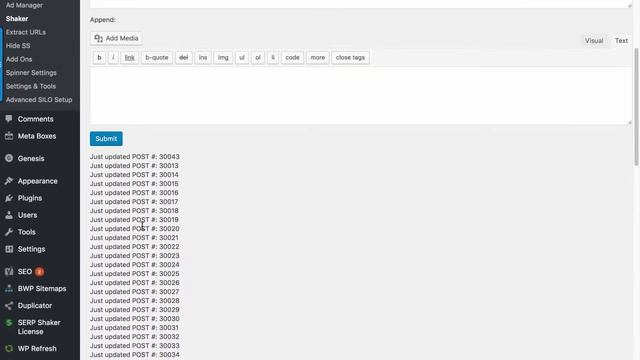
Task: Click log line POST #: 30043
Action: (x=135, y=157)
